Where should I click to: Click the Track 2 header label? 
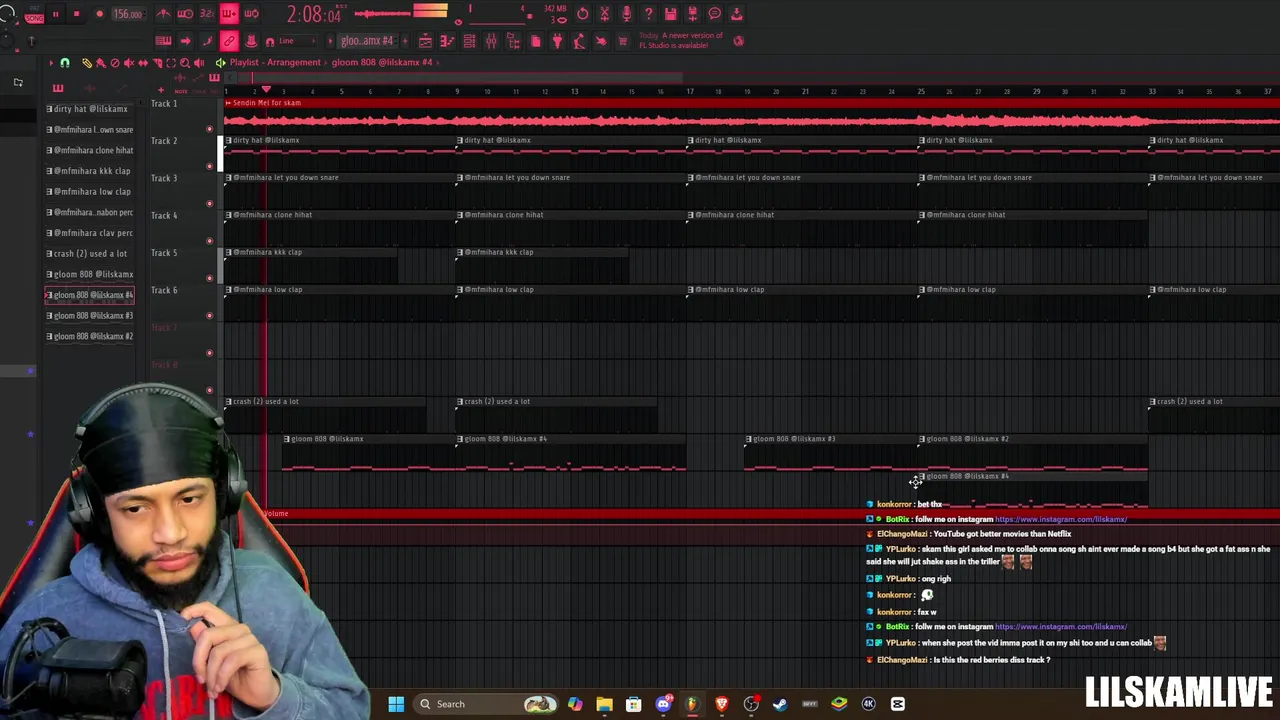pyautogui.click(x=164, y=141)
